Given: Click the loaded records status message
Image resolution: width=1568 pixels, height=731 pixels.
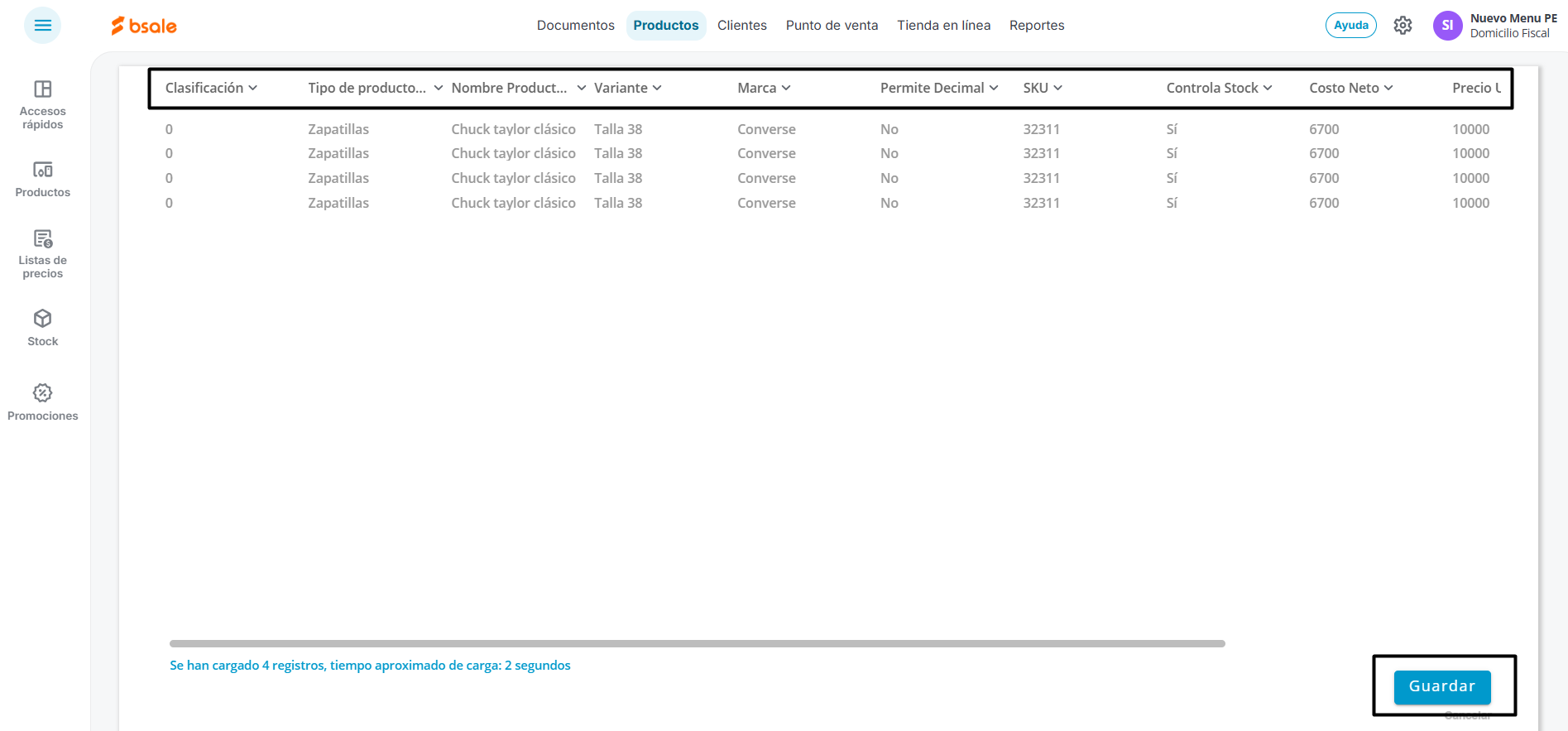Looking at the screenshot, I should pyautogui.click(x=370, y=666).
